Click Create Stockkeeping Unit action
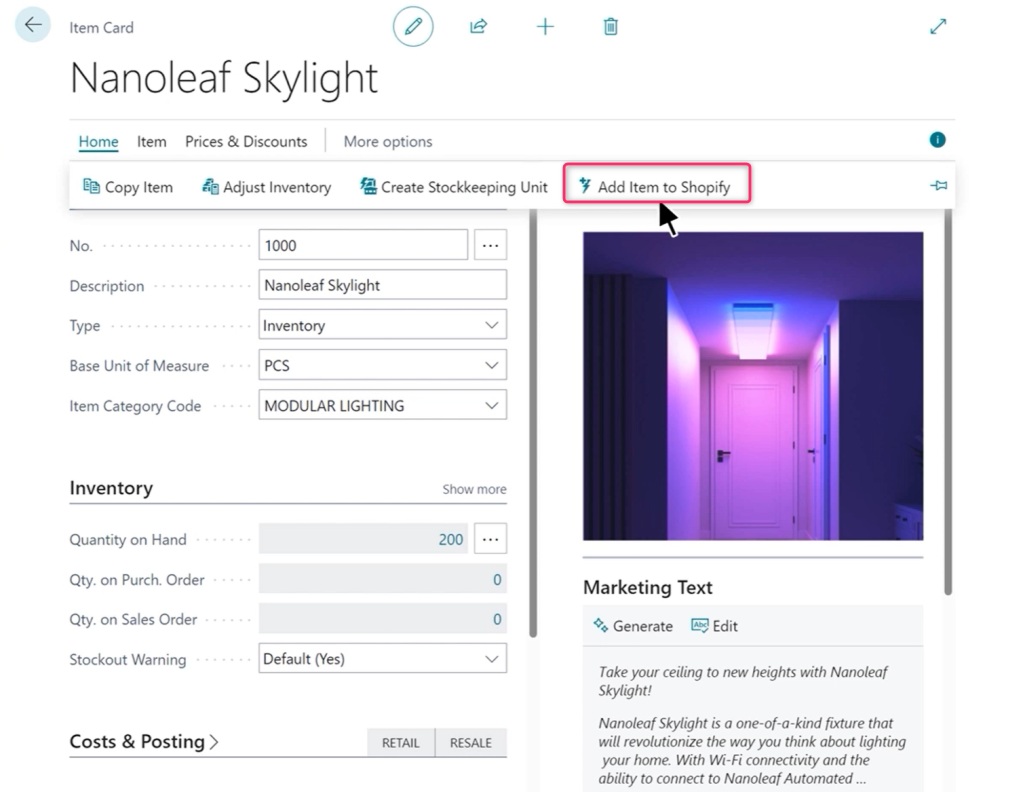Screen dimensions: 1023x792 tap(453, 187)
